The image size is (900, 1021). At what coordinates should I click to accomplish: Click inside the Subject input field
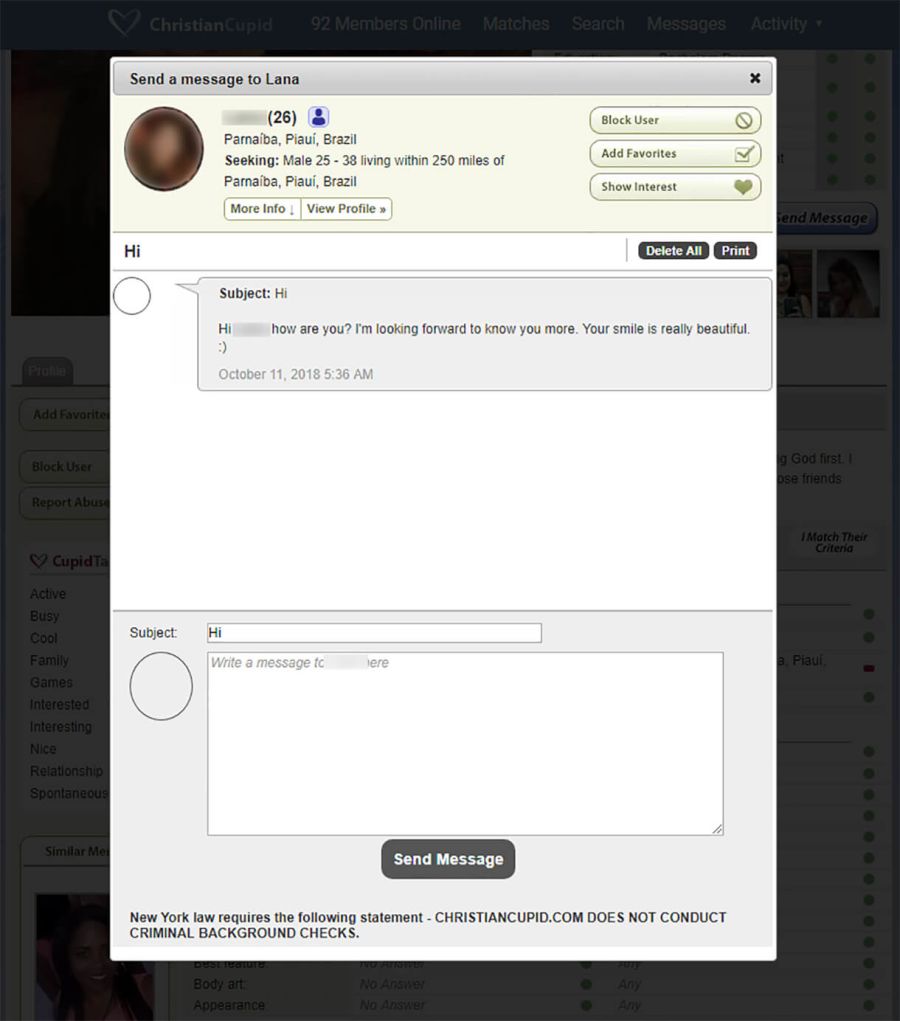coord(373,632)
